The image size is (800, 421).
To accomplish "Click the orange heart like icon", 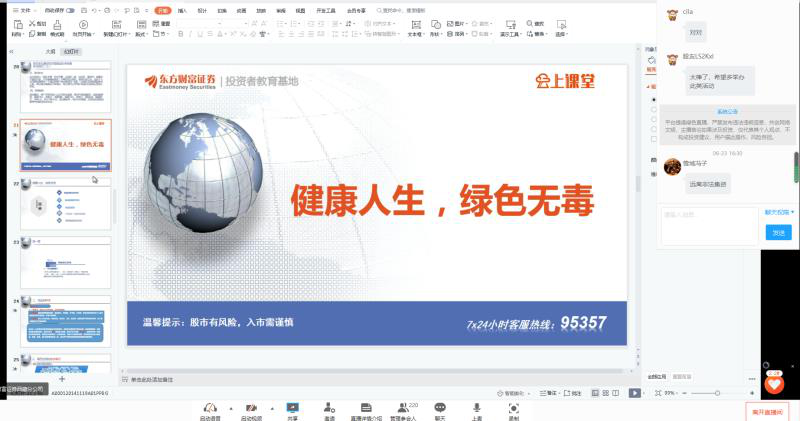I will 774,384.
